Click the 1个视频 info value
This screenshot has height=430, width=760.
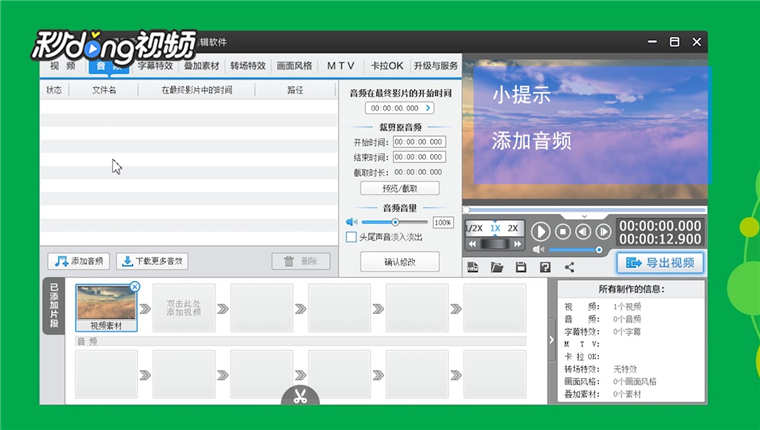pyautogui.click(x=627, y=306)
